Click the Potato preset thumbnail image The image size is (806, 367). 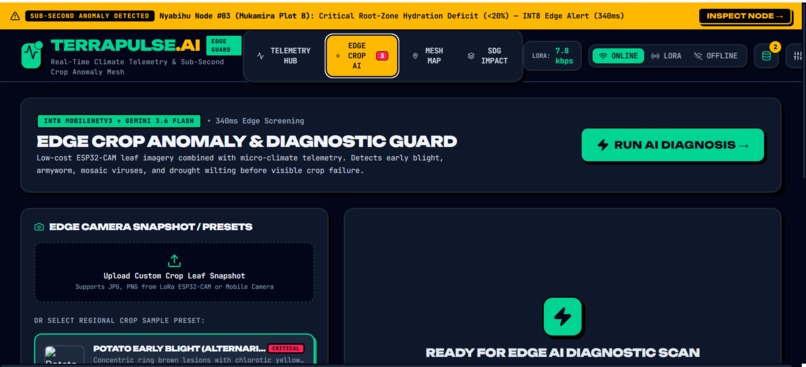(x=65, y=356)
